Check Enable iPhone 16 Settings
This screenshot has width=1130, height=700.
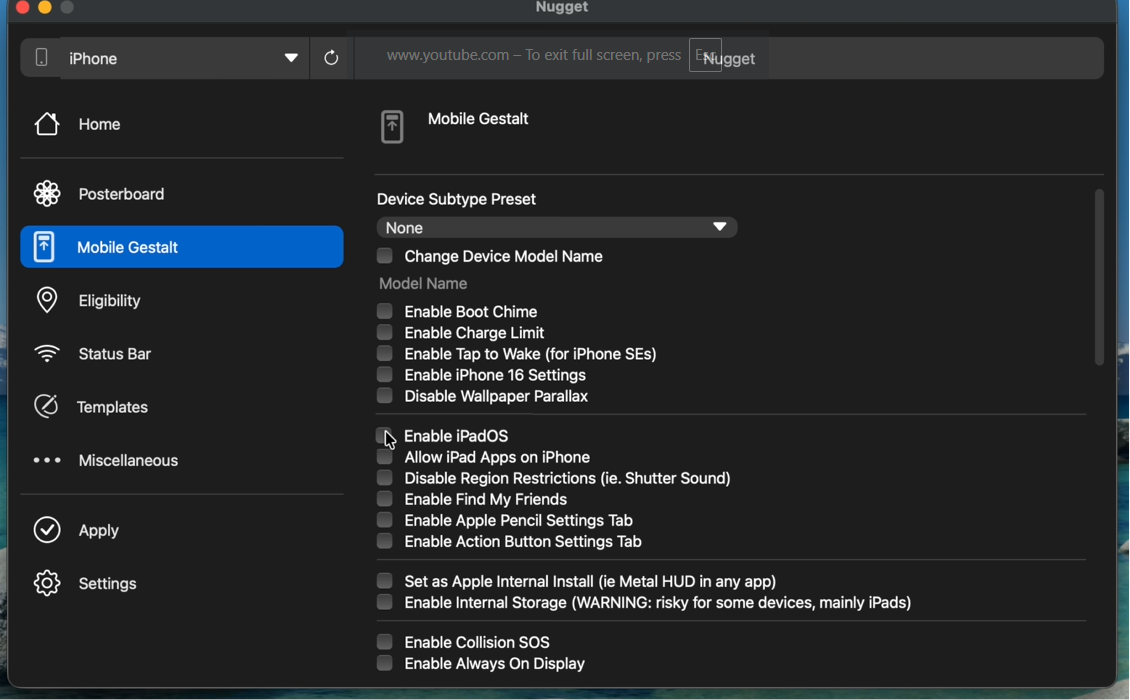pyautogui.click(x=385, y=374)
